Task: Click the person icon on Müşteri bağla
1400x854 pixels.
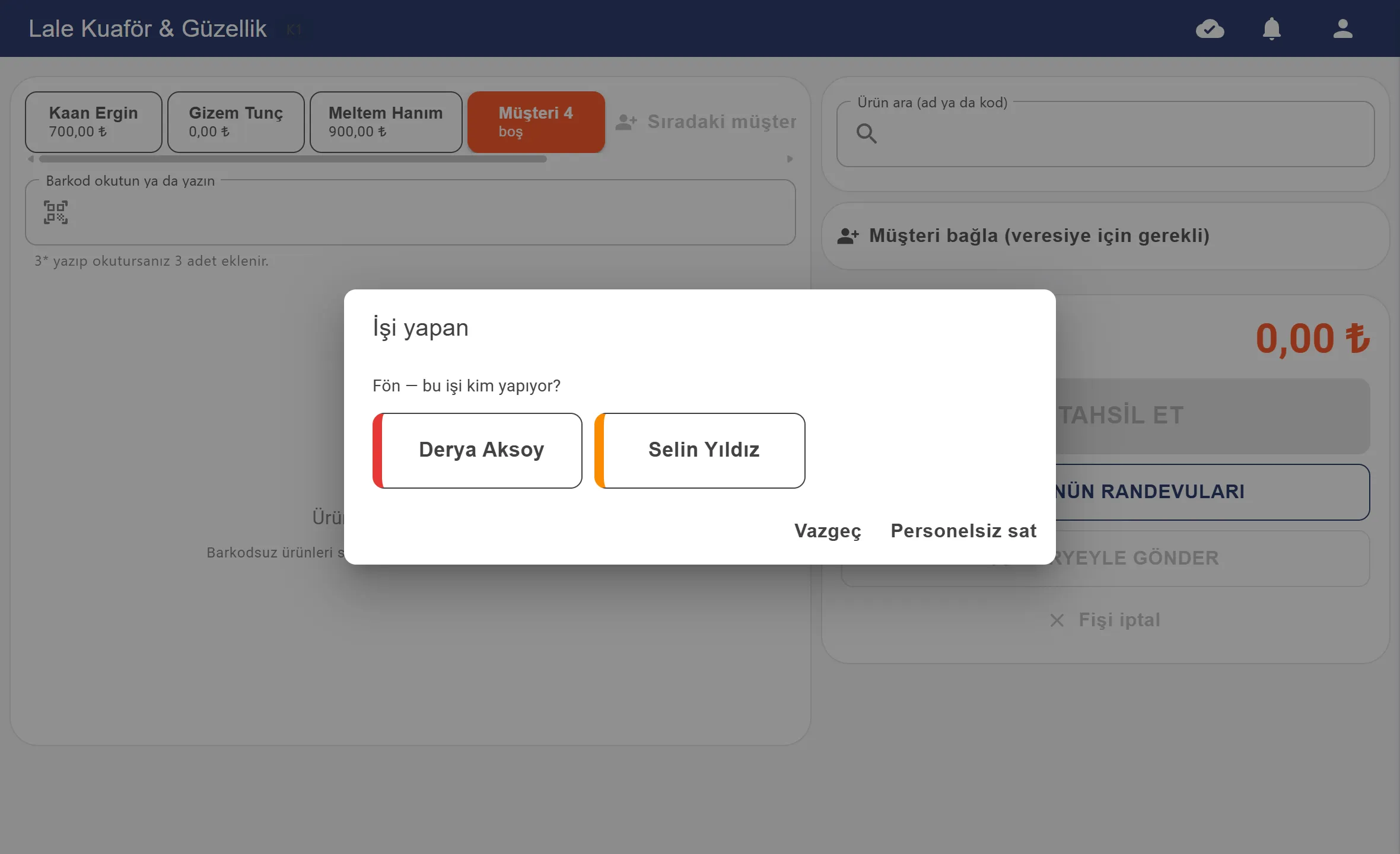Action: 848,236
